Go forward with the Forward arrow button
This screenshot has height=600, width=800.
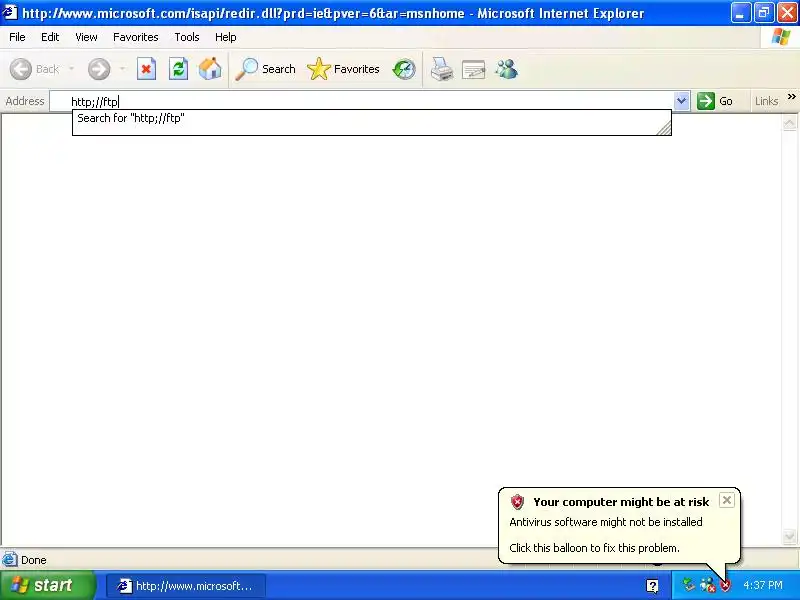coord(99,69)
